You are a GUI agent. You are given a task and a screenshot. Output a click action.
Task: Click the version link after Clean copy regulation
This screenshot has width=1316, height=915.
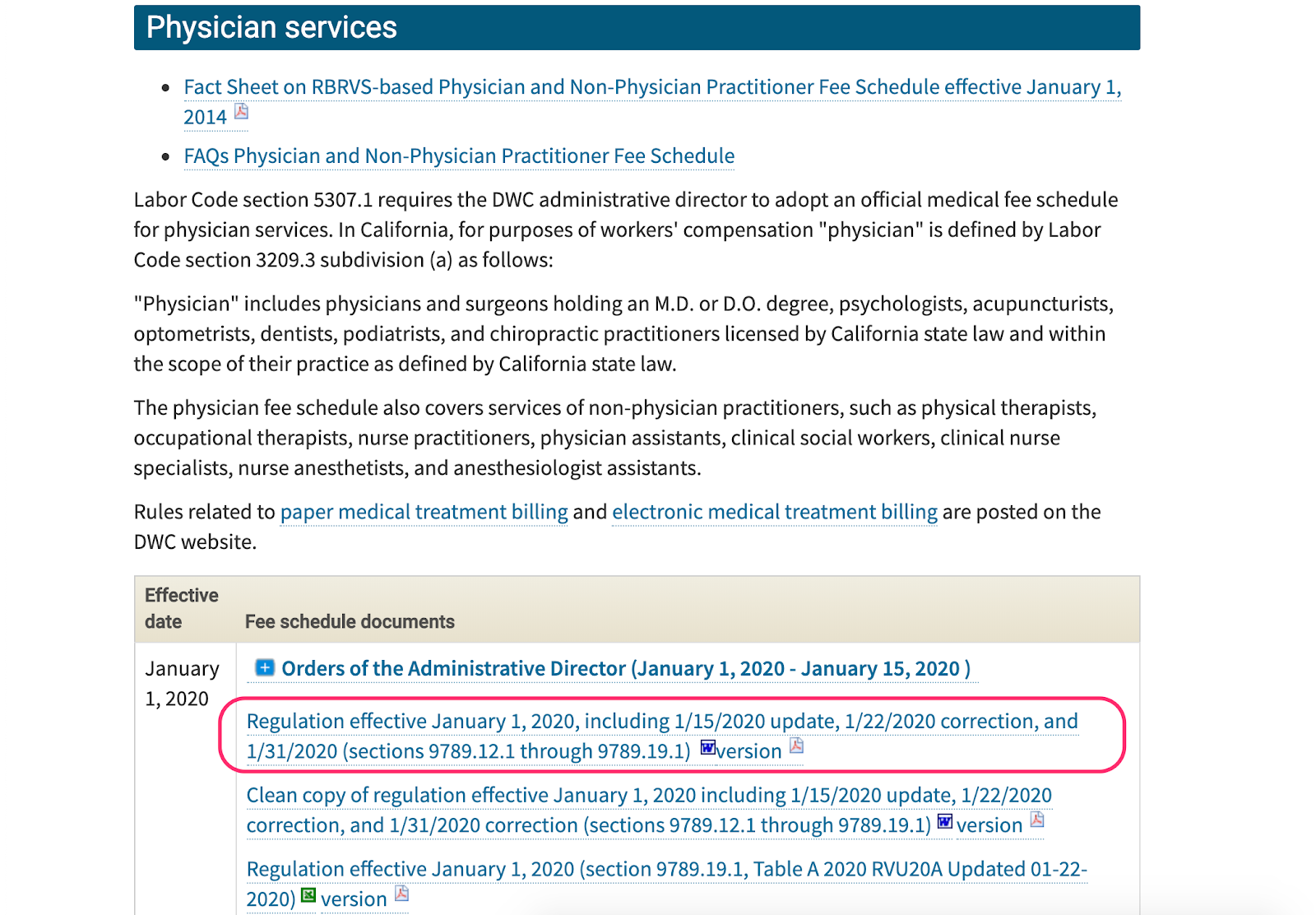pyautogui.click(x=989, y=825)
